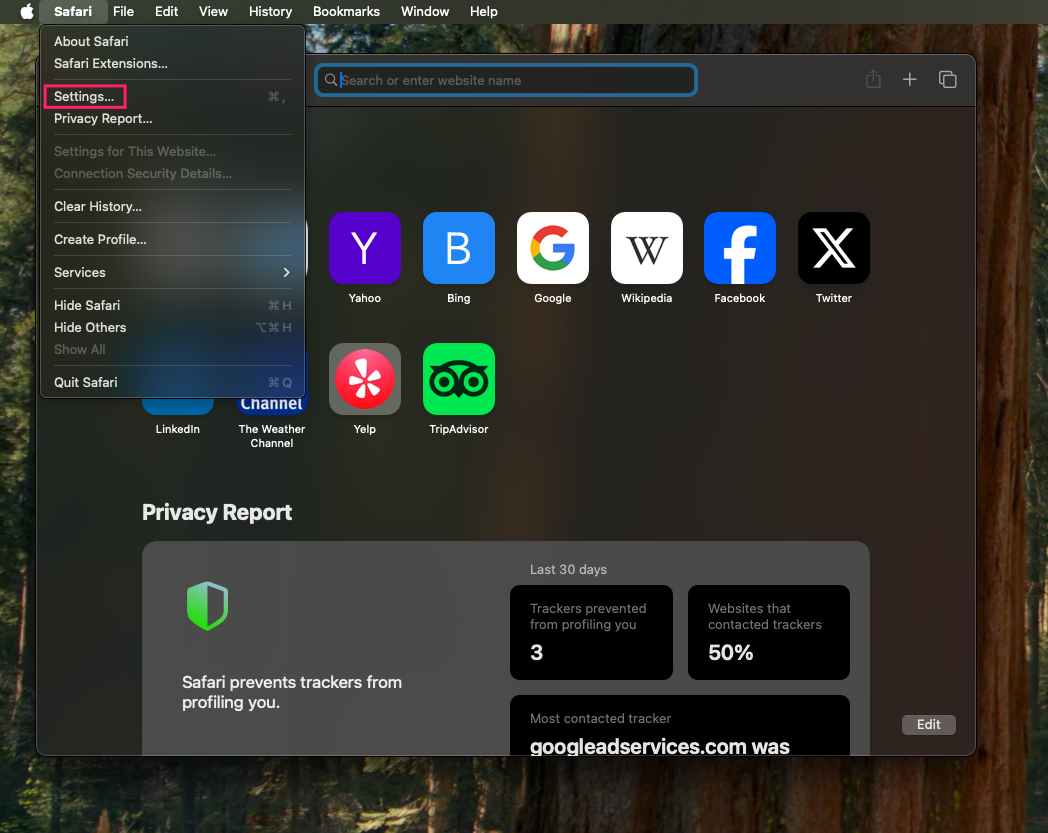This screenshot has height=833, width=1048.
Task: Open the File menu
Action: pos(123,11)
